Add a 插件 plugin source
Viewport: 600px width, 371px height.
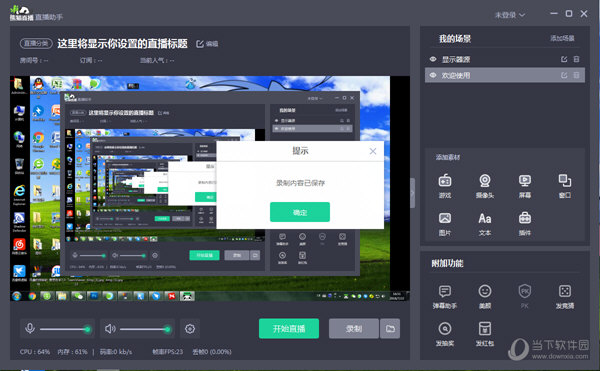[x=525, y=224]
